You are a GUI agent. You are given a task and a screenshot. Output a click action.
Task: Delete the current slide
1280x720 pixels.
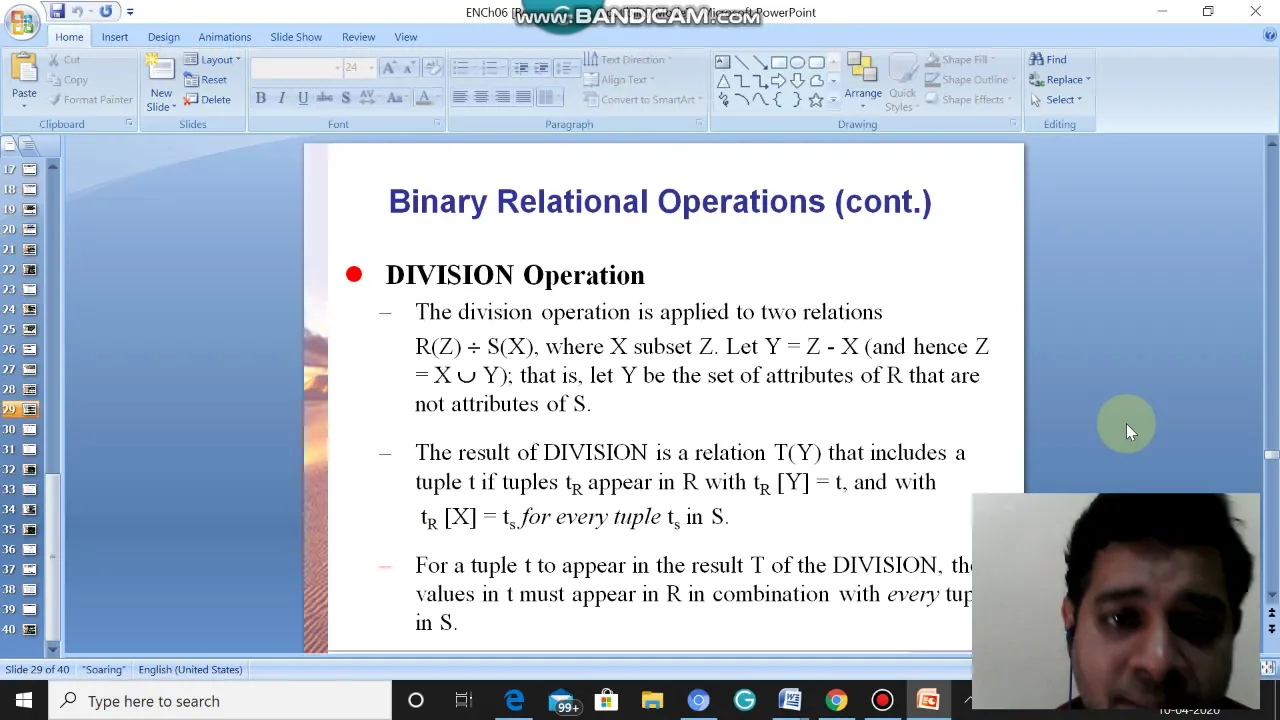tap(207, 100)
